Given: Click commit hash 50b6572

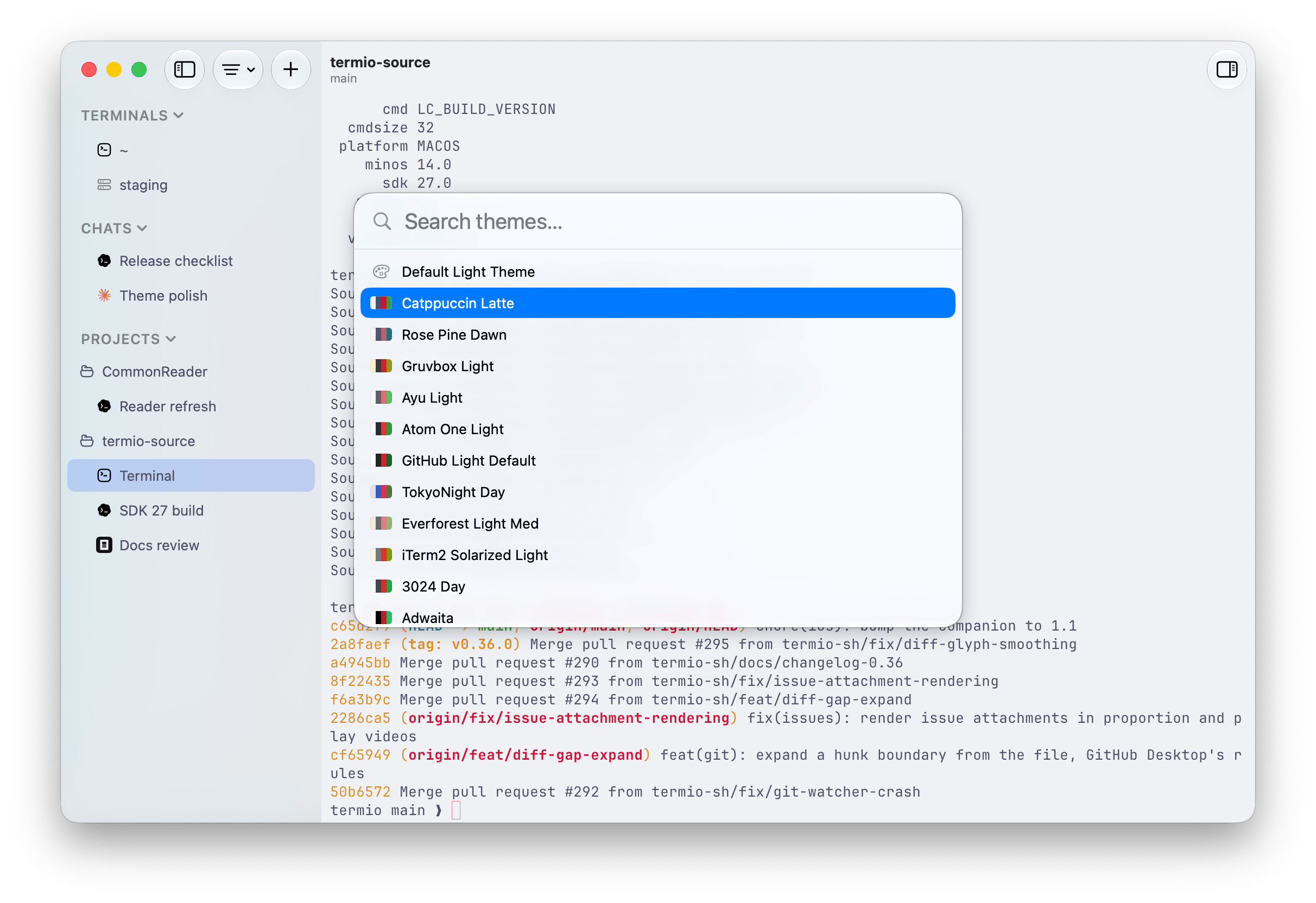Looking at the screenshot, I should pos(360,791).
